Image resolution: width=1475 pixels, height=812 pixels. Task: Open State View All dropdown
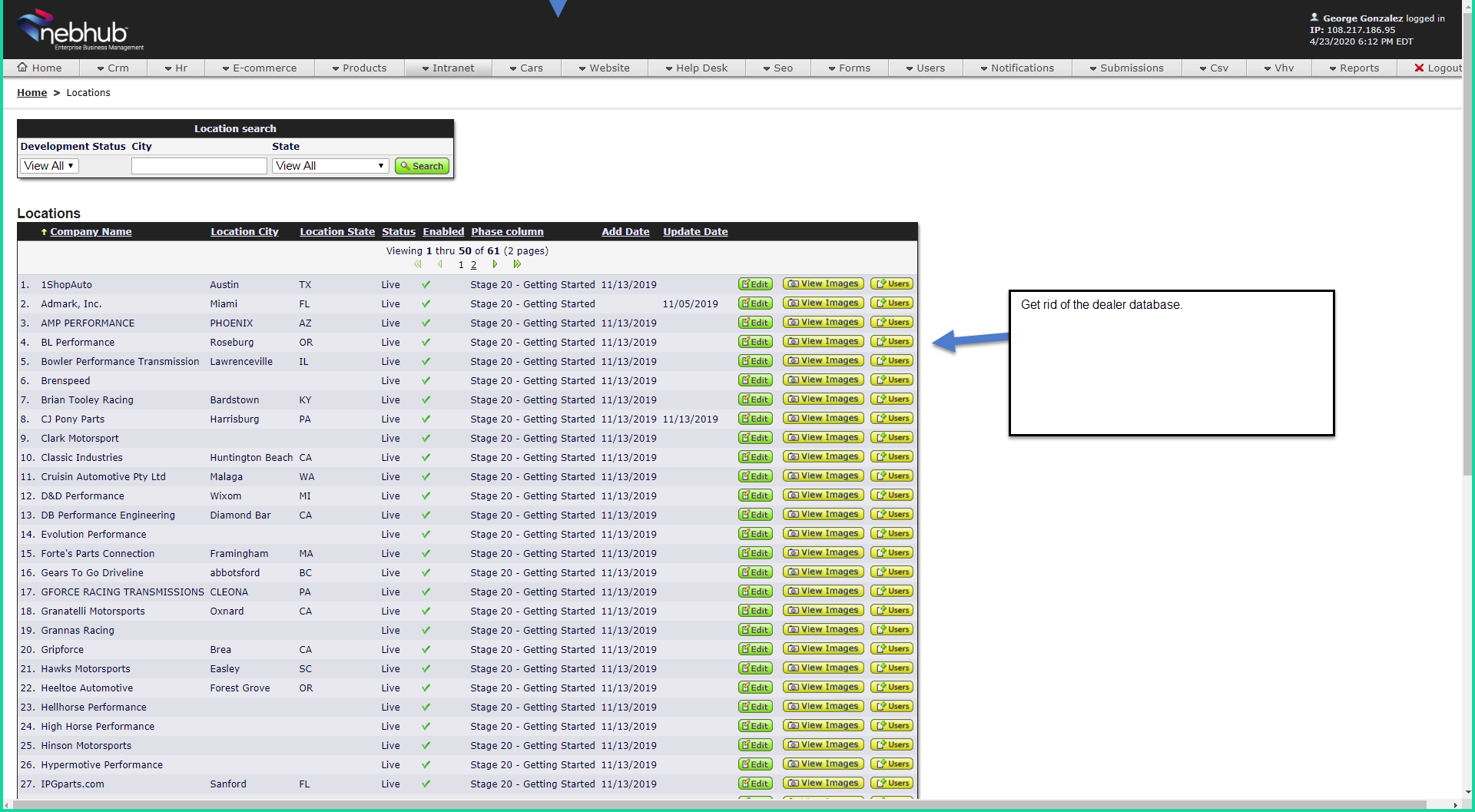[x=330, y=166]
